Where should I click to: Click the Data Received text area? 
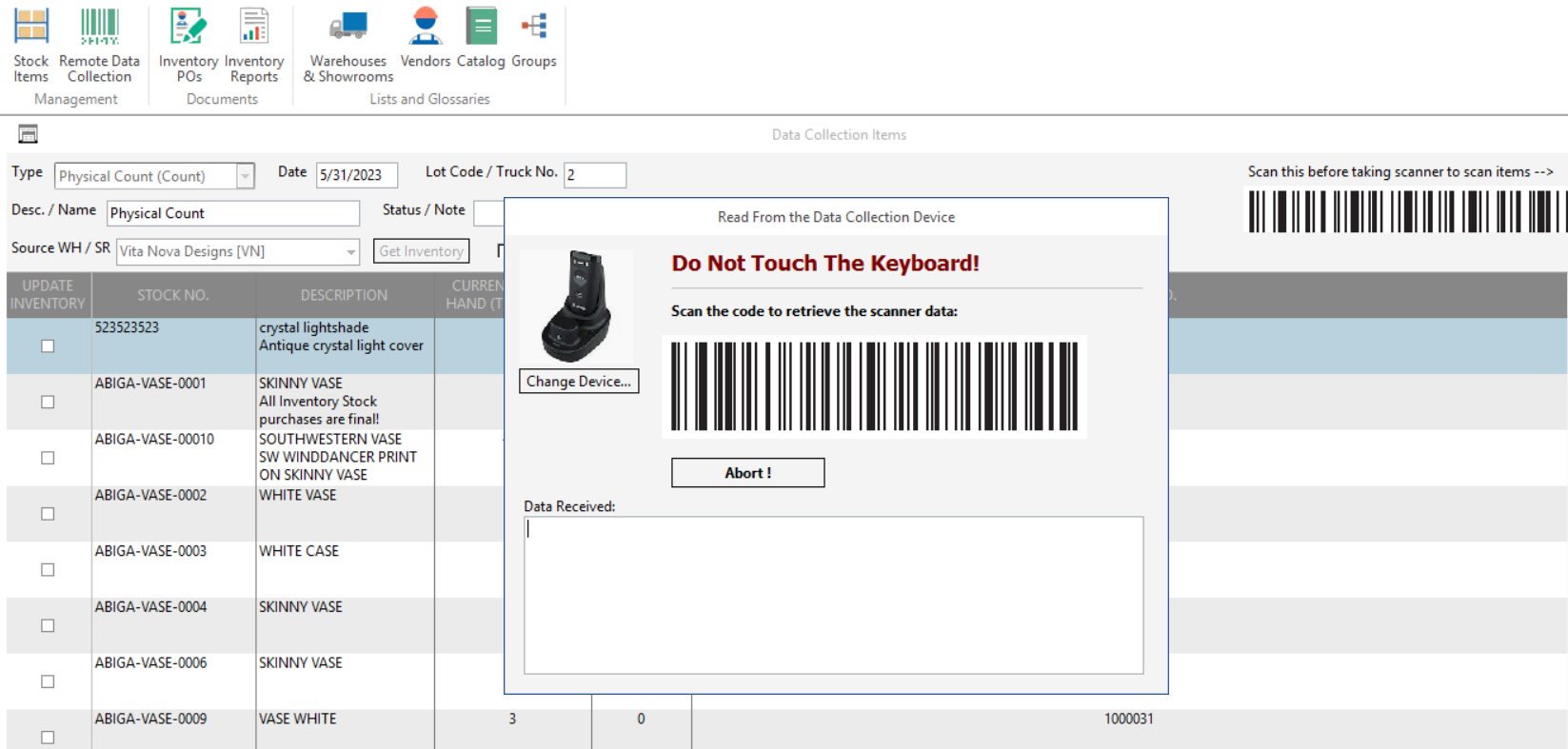(x=834, y=595)
